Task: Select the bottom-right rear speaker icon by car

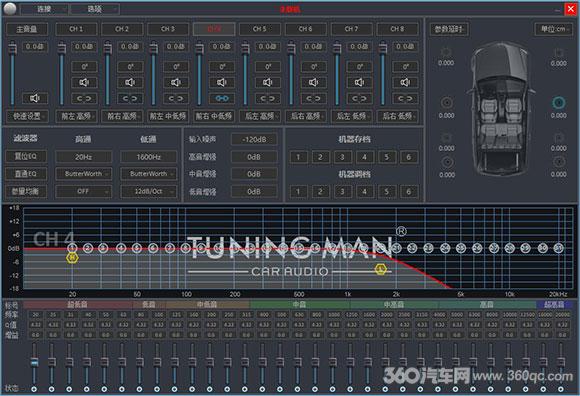Action: (559, 162)
